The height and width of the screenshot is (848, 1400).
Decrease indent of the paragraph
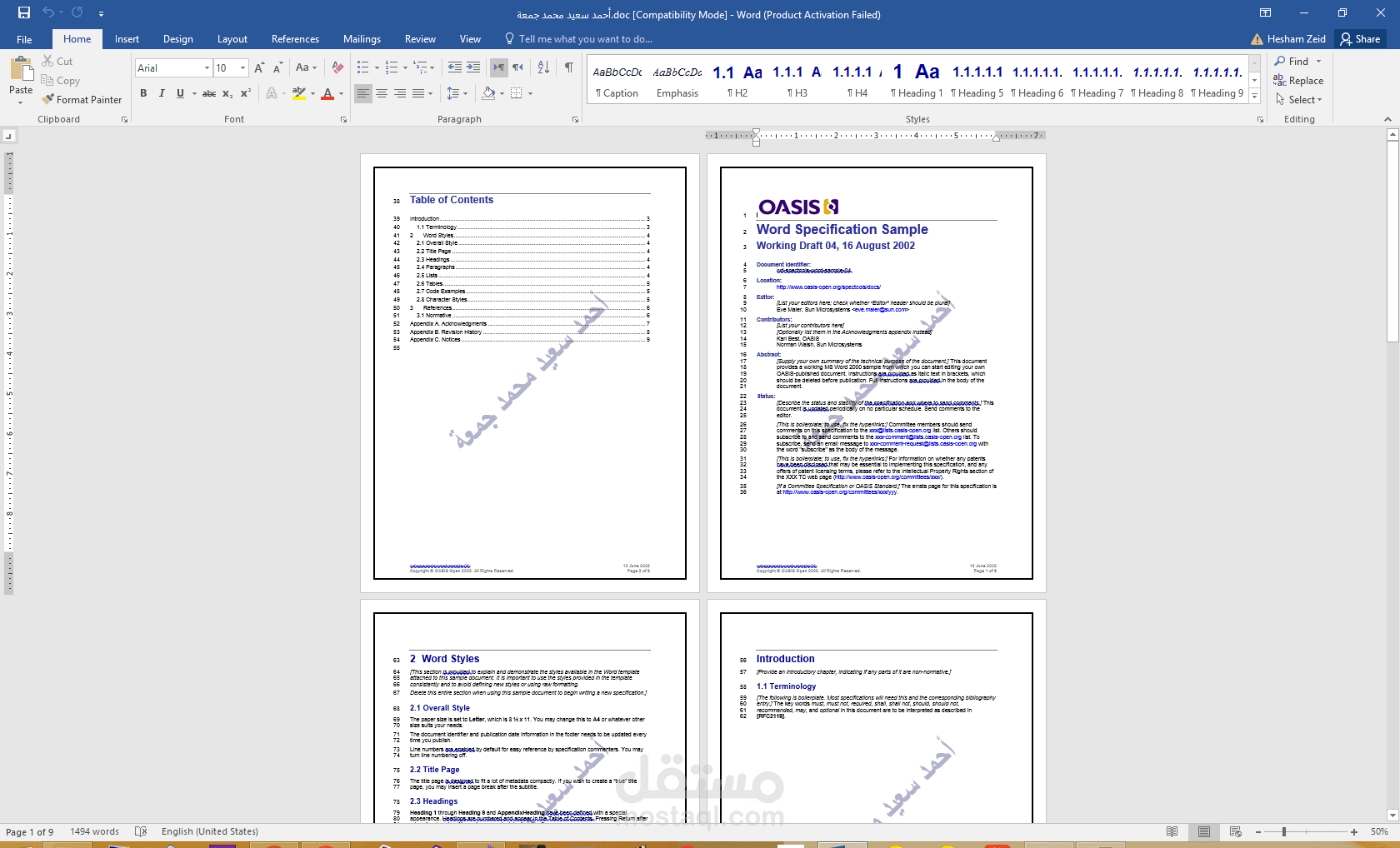point(455,67)
